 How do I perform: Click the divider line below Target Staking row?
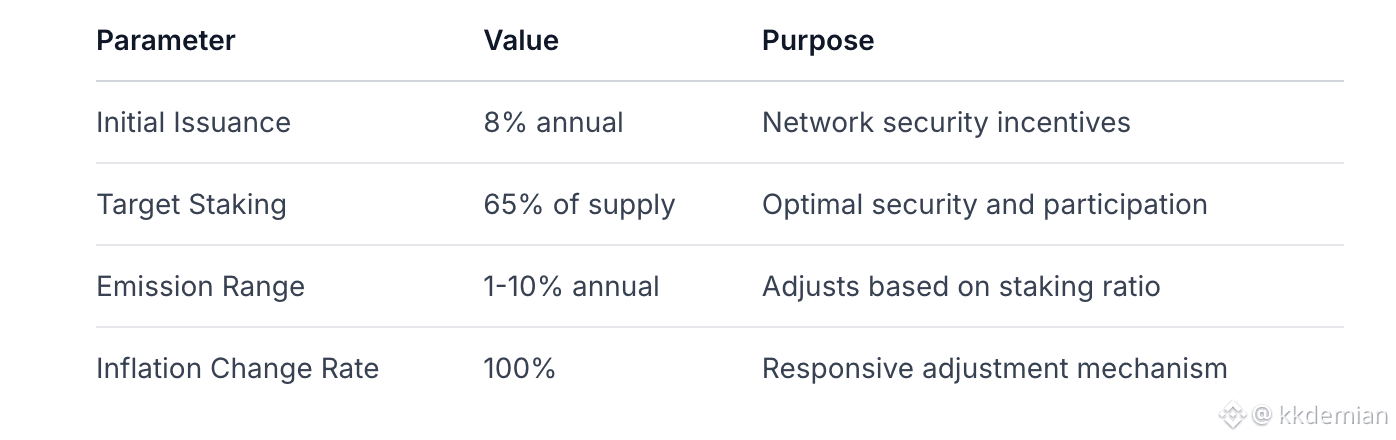(x=720, y=245)
